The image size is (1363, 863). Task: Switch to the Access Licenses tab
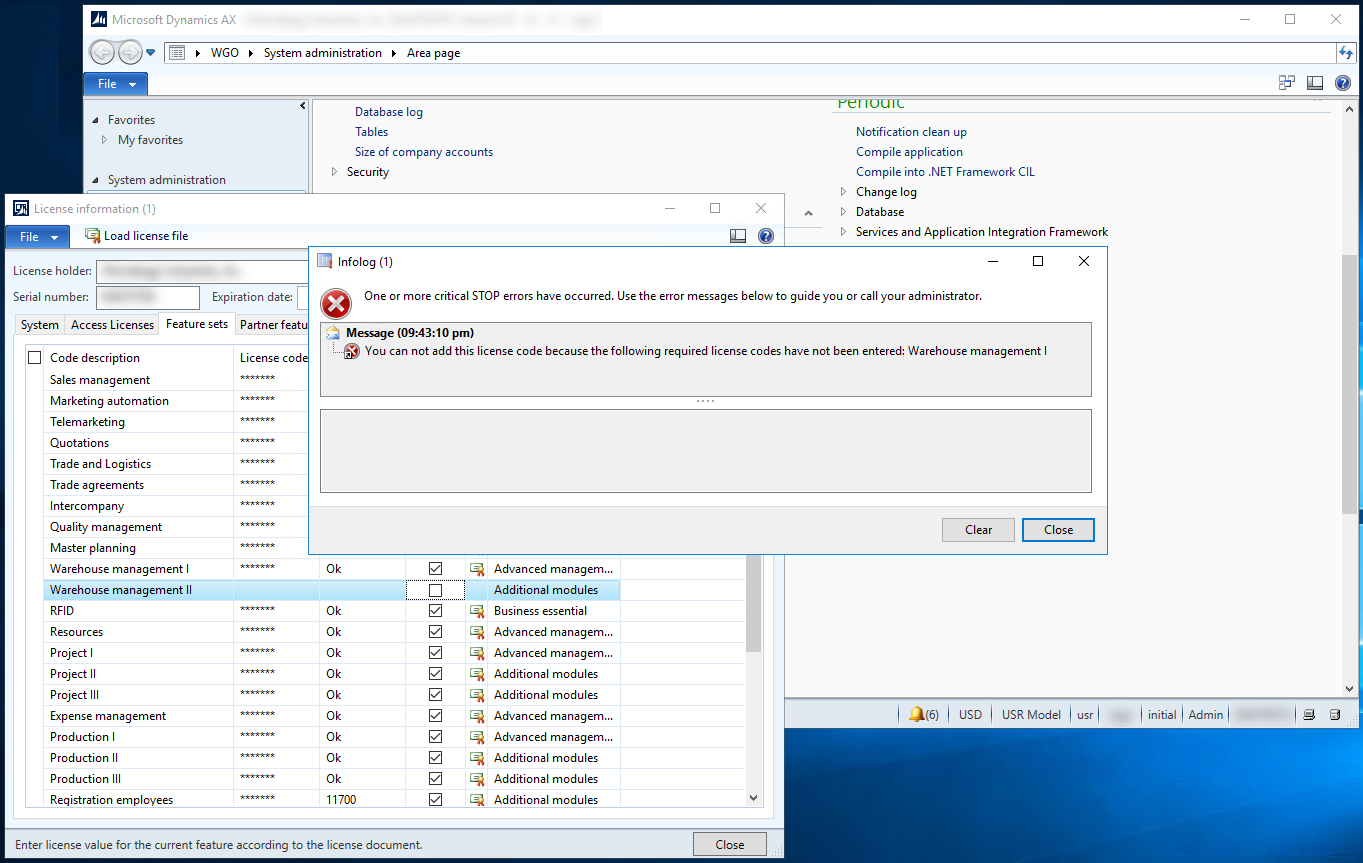coord(112,325)
